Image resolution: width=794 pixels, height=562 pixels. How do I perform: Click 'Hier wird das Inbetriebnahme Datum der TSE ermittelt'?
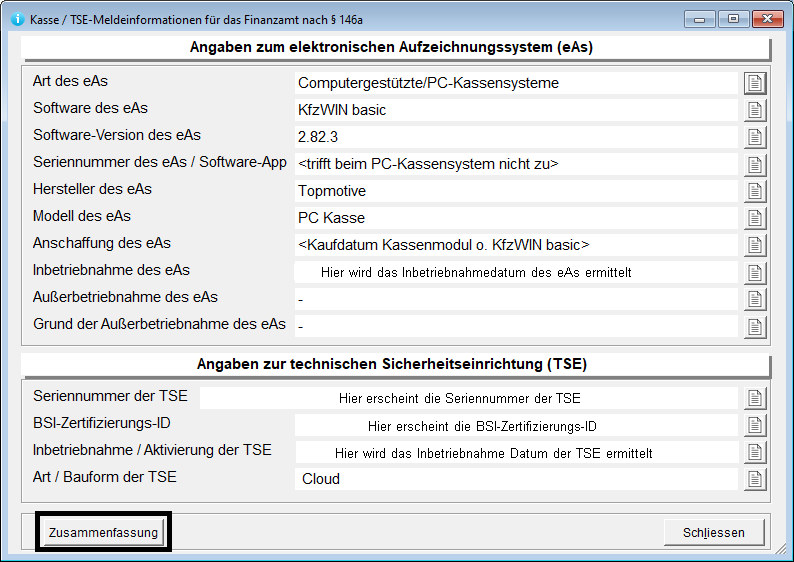coord(516,452)
